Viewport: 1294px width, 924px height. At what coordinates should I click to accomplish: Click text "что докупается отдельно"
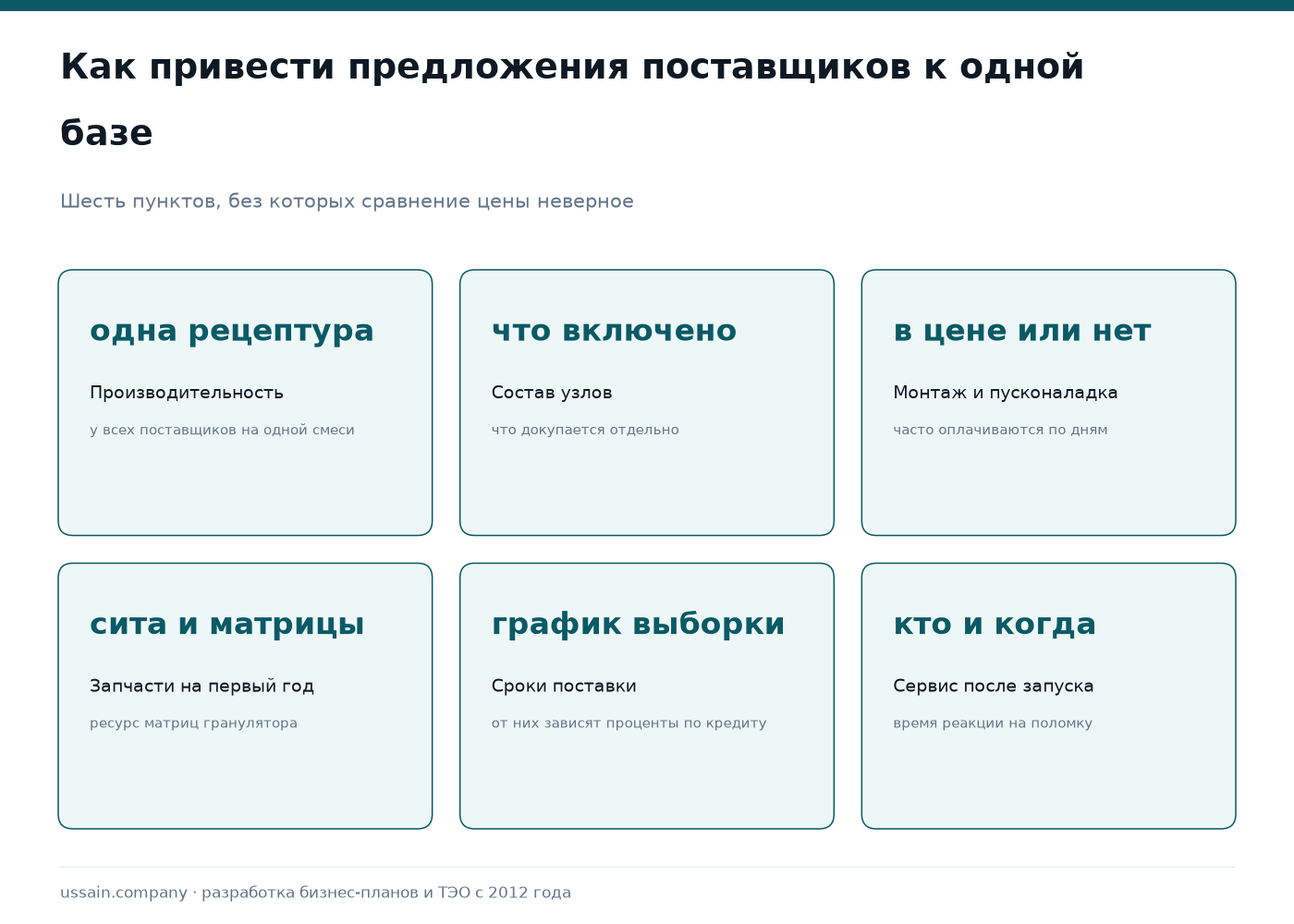click(585, 430)
